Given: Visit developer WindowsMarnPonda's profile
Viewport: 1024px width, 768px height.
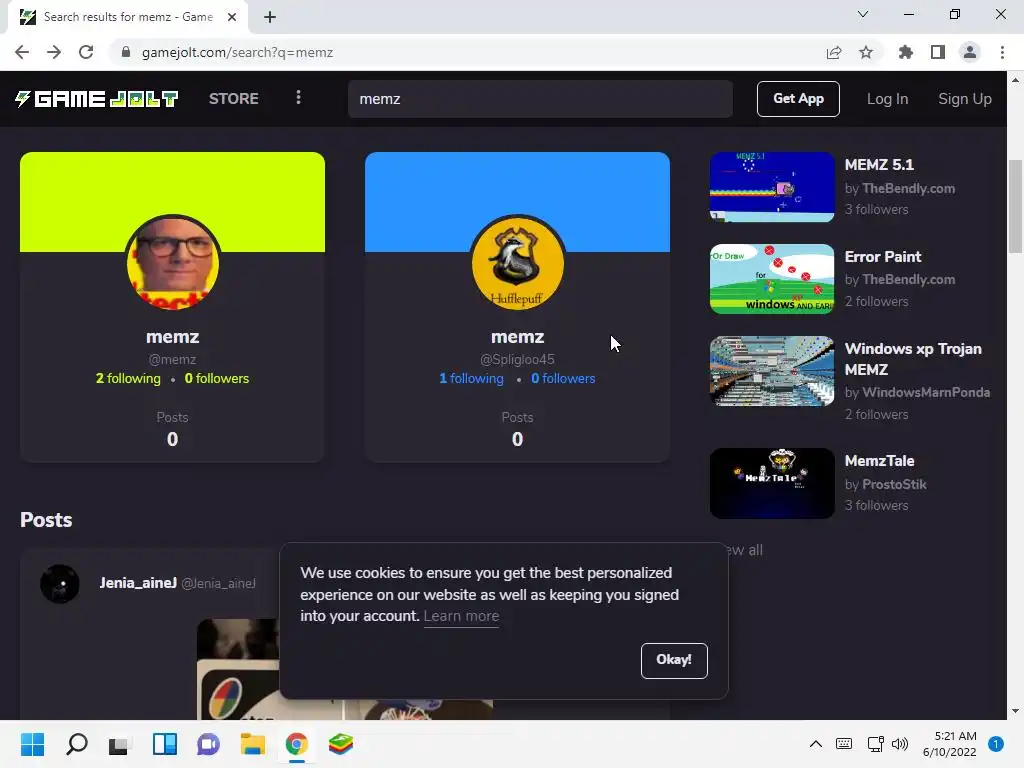Looking at the screenshot, I should click(926, 392).
